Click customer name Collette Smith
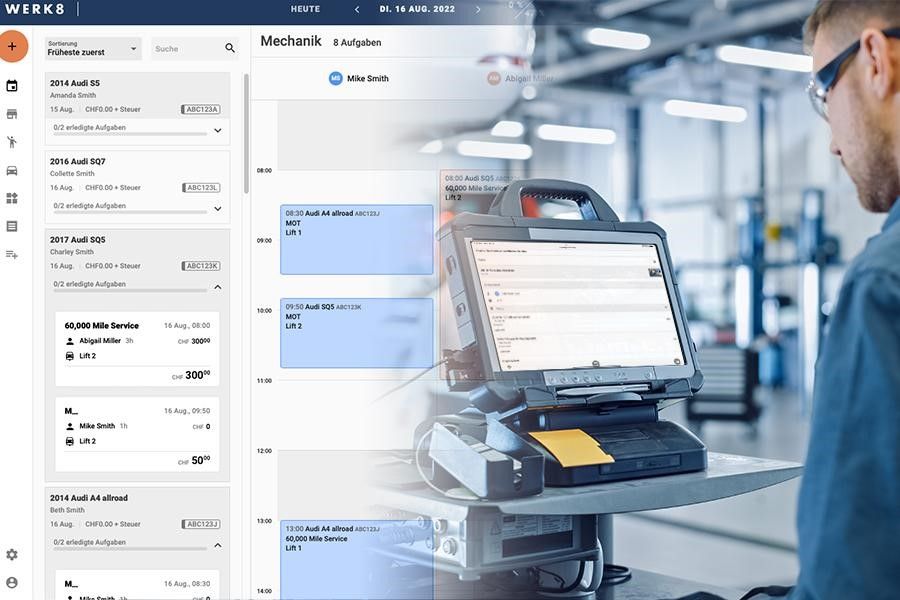The width and height of the screenshot is (900, 600). click(x=72, y=173)
